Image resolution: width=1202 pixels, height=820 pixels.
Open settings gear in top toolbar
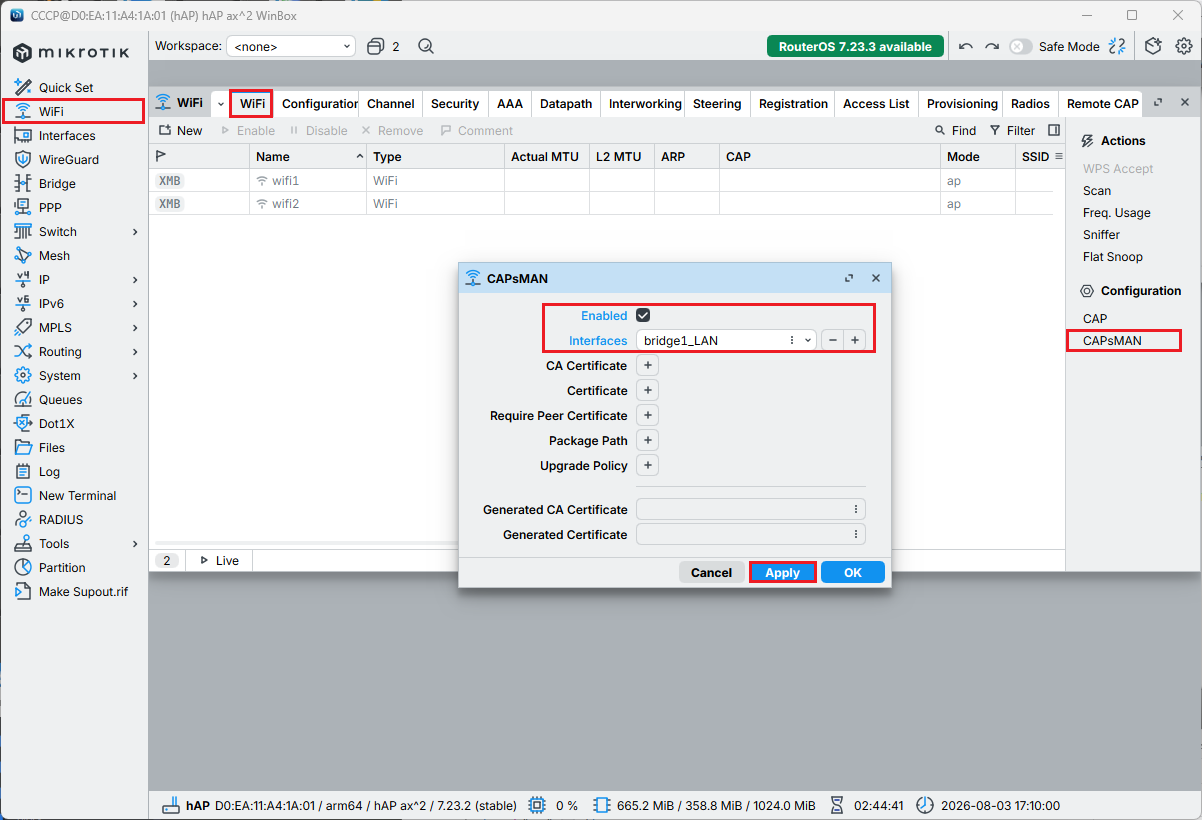[x=1184, y=46]
